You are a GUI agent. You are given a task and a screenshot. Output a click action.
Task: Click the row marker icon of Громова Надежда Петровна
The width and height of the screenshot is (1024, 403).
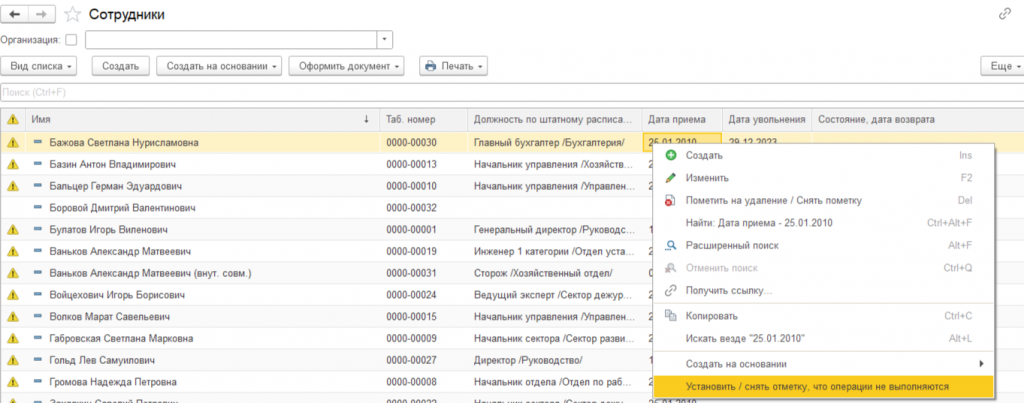pyautogui.click(x=38, y=381)
